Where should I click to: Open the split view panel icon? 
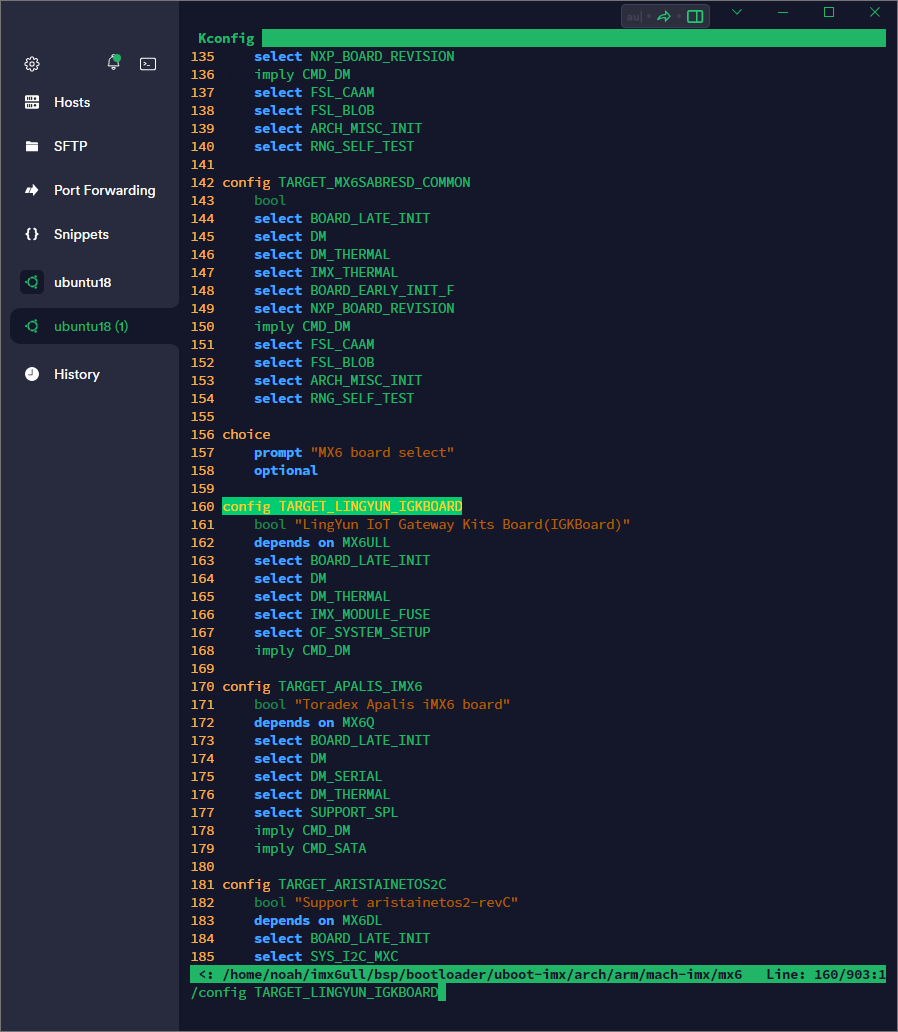695,16
